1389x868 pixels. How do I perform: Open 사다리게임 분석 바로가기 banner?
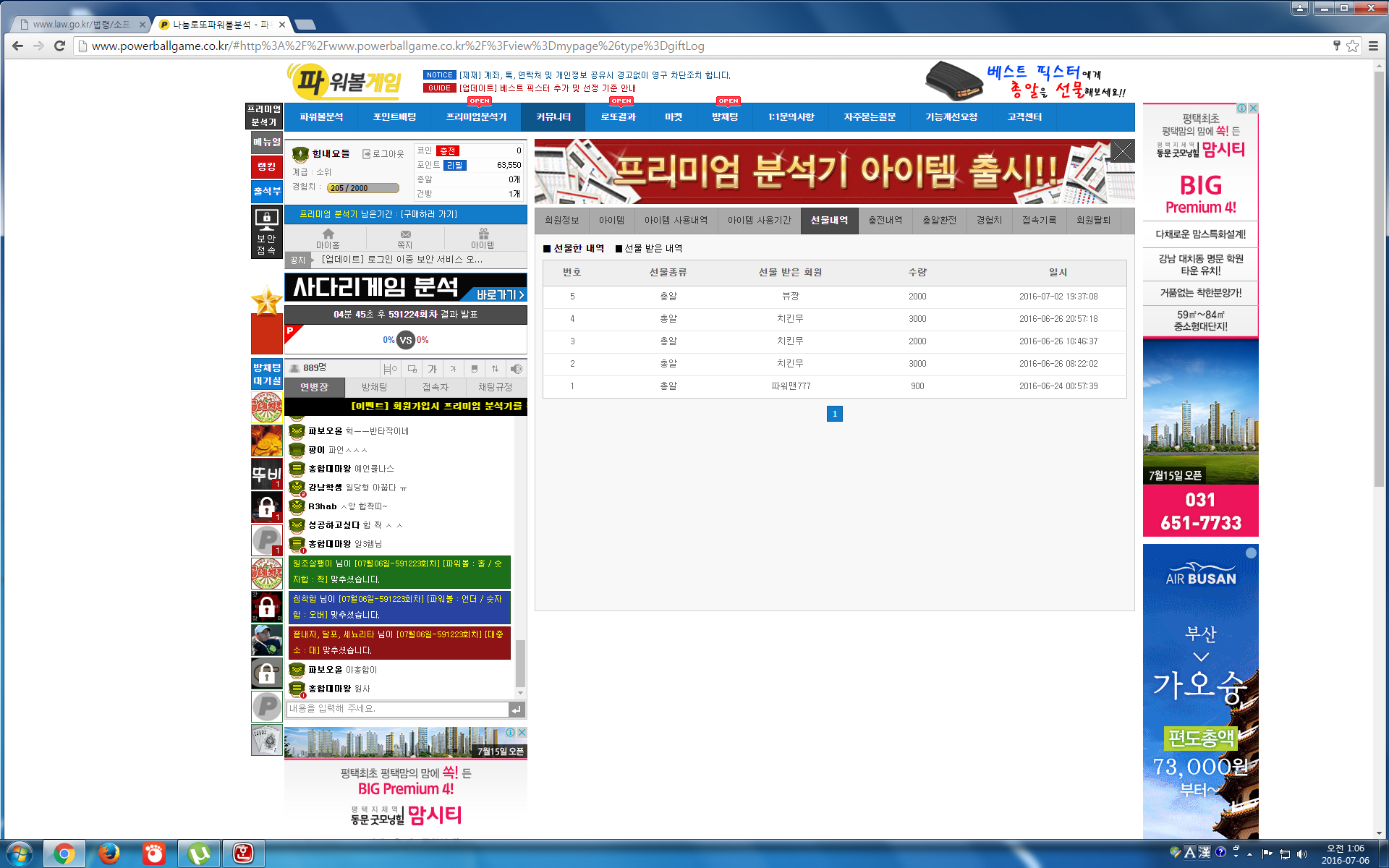[405, 287]
